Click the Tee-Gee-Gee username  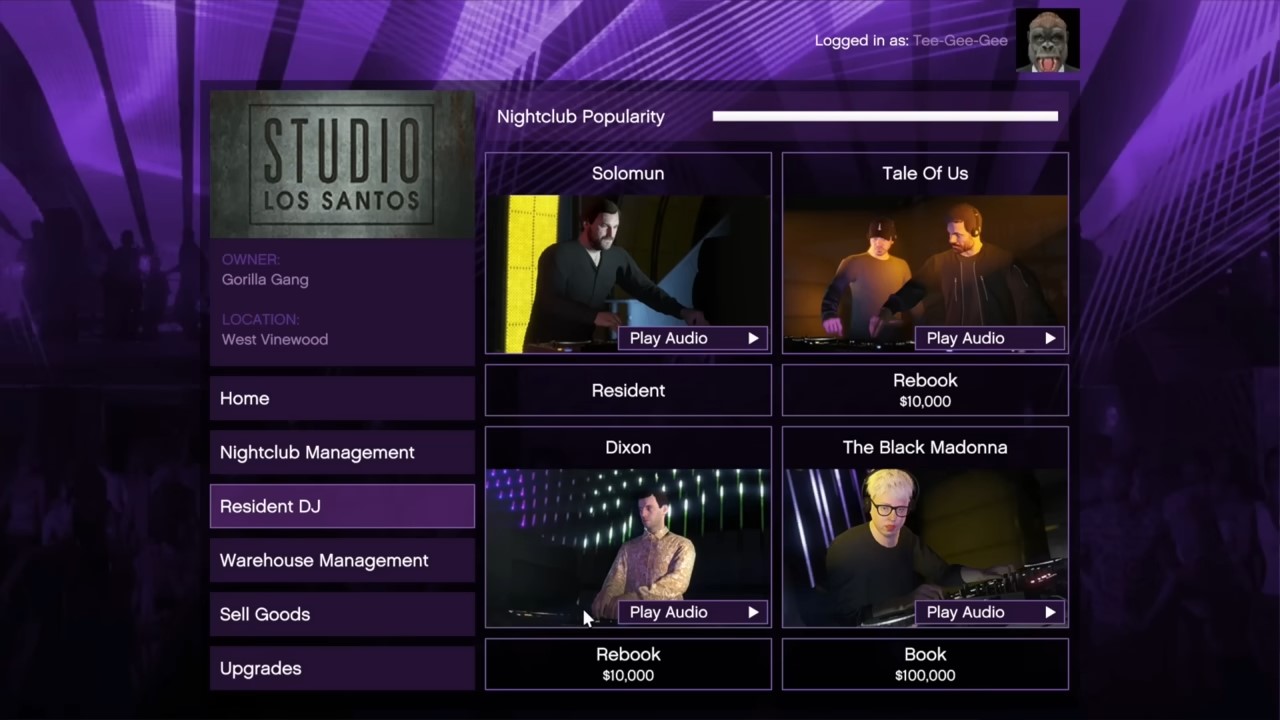[x=960, y=41]
